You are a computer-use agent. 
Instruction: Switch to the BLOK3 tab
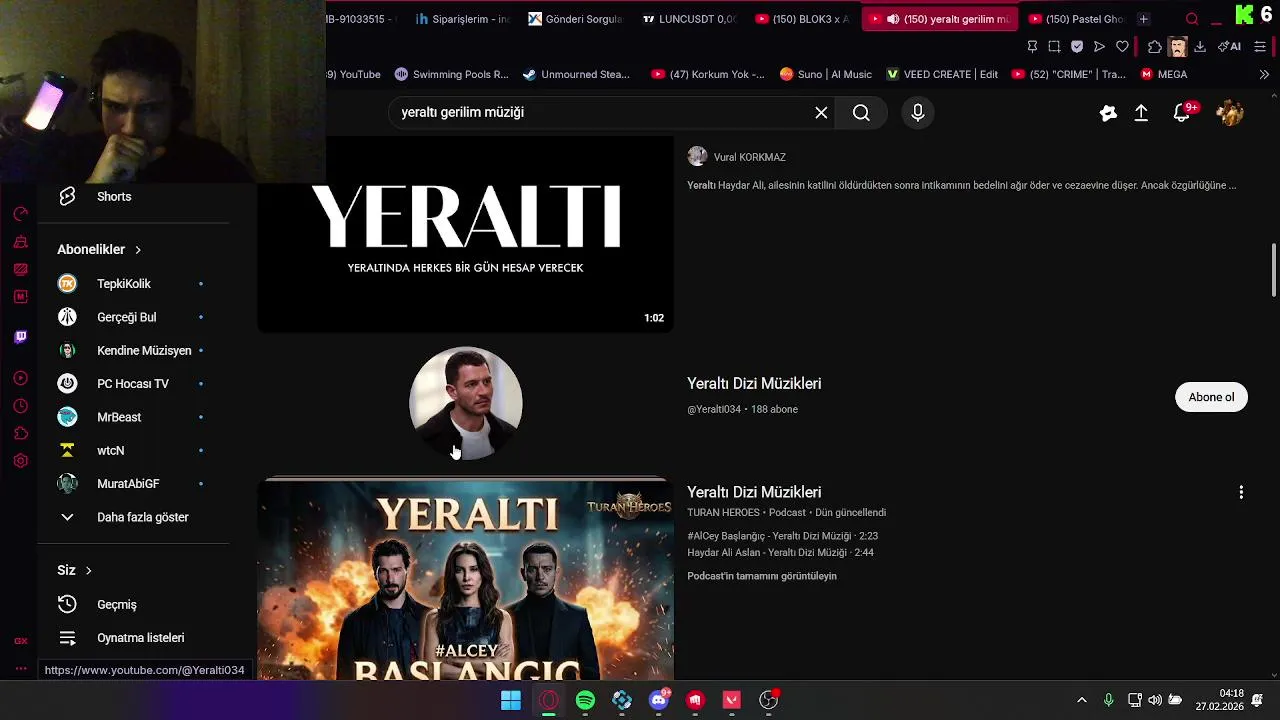point(802,19)
